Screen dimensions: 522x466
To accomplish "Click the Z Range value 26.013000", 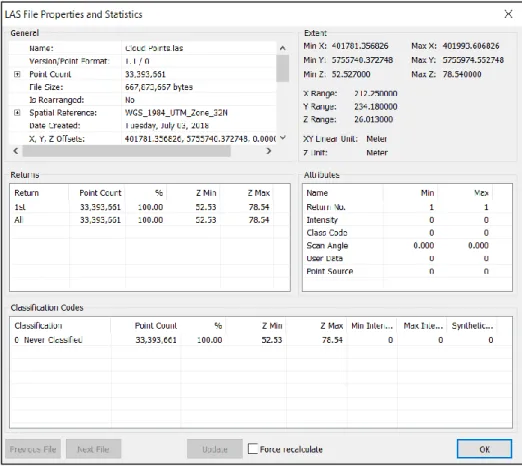I will coord(373,119).
